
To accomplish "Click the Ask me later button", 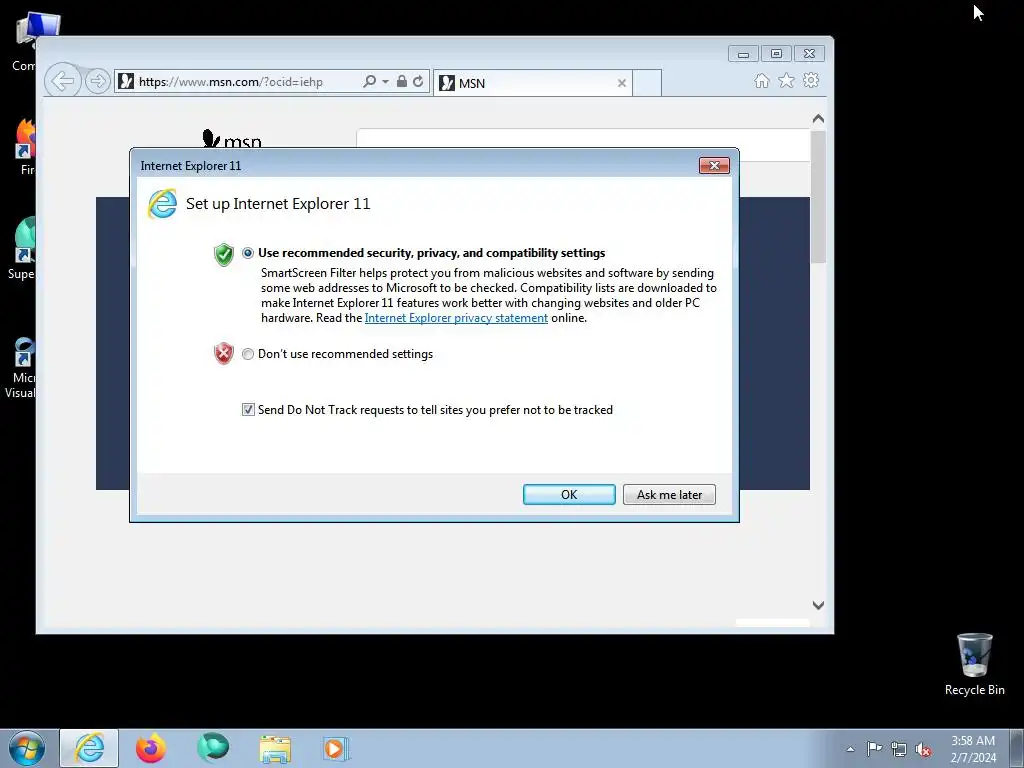I will pos(669,494).
